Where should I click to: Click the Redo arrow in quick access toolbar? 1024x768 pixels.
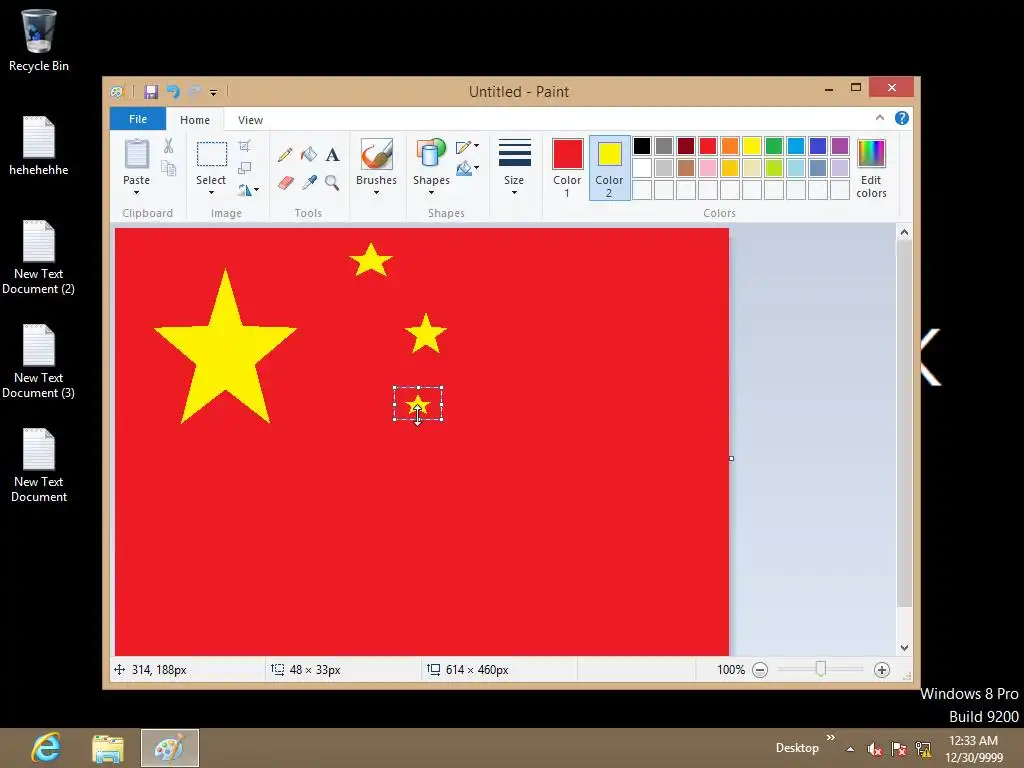coord(195,92)
